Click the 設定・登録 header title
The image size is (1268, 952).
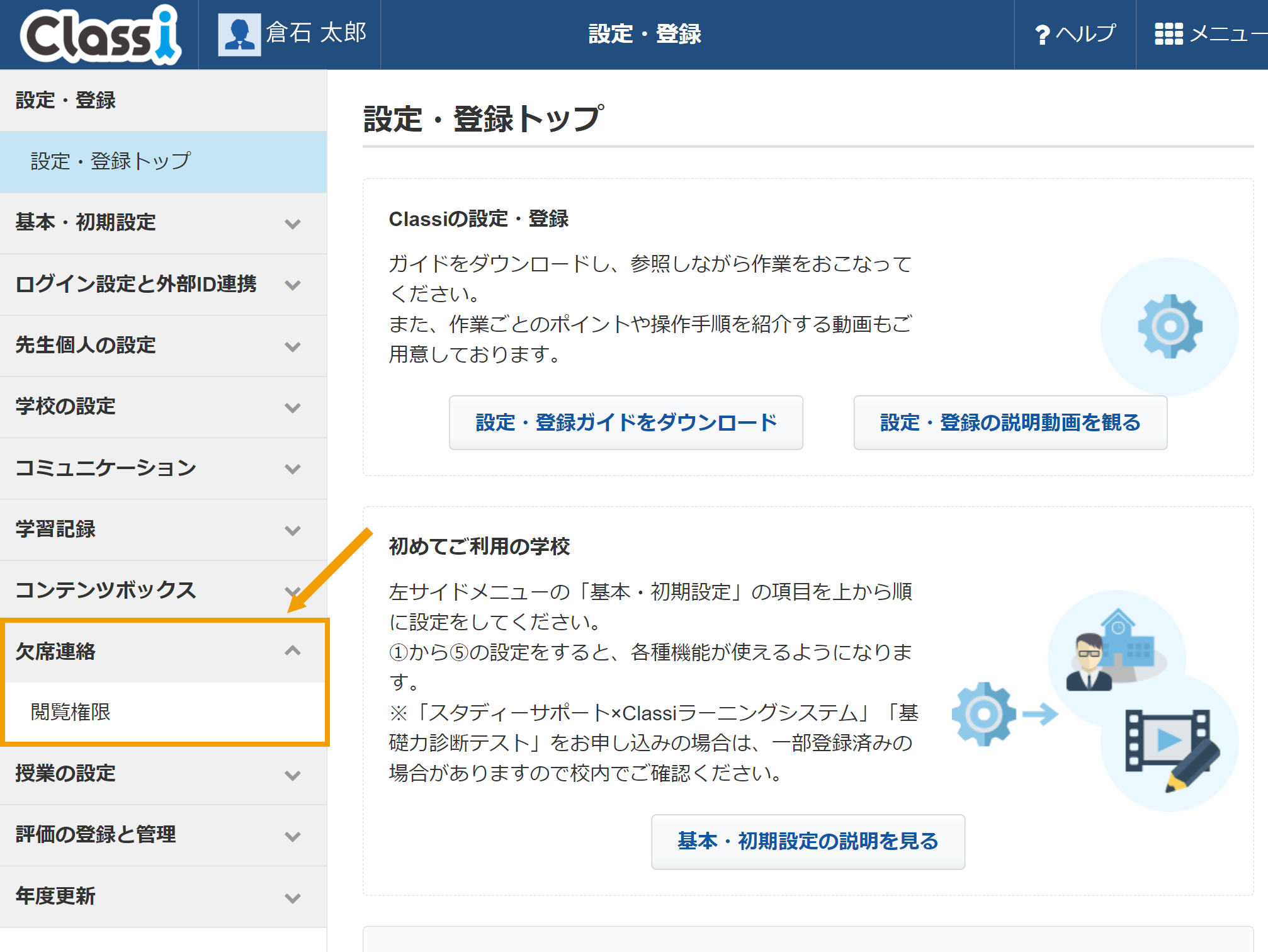[645, 33]
